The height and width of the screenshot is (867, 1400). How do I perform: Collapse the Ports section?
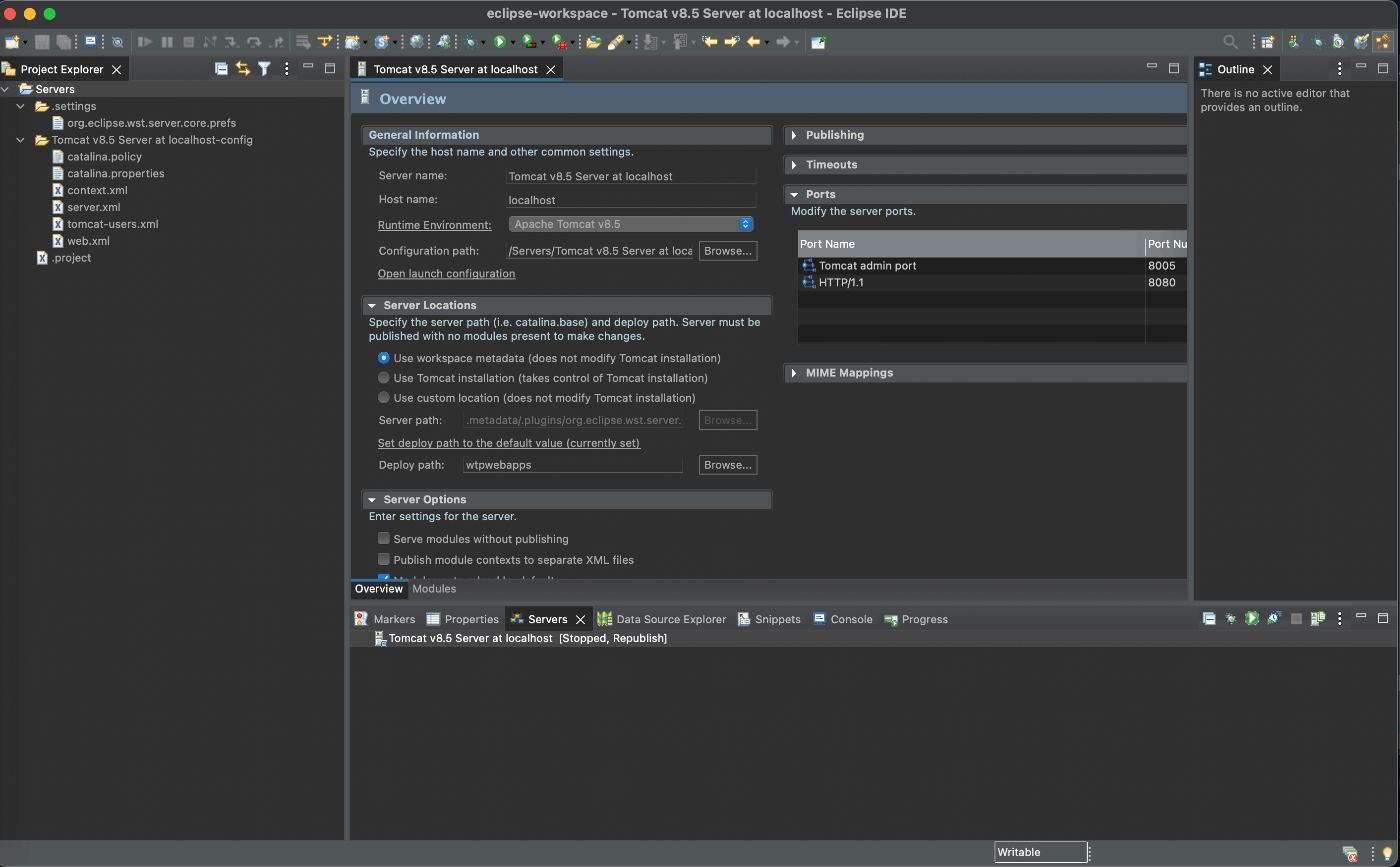[794, 195]
